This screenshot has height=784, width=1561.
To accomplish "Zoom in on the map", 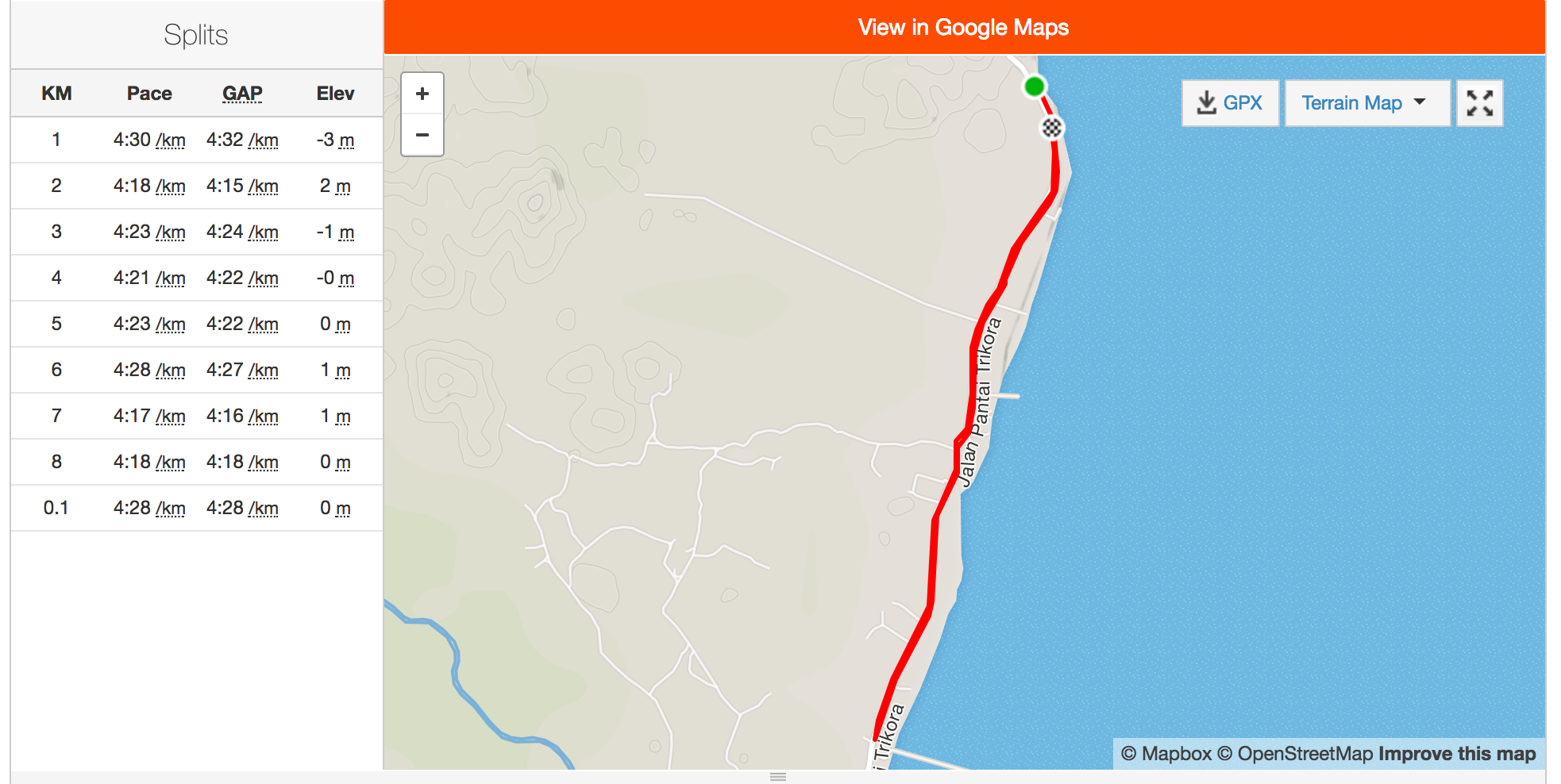I will [x=422, y=94].
